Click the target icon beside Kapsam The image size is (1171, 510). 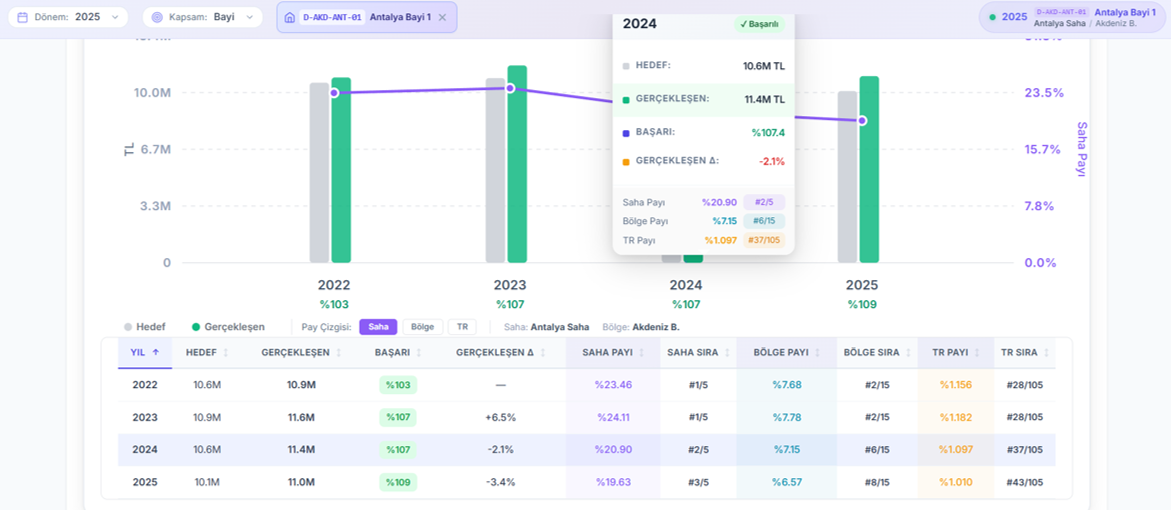pos(157,17)
